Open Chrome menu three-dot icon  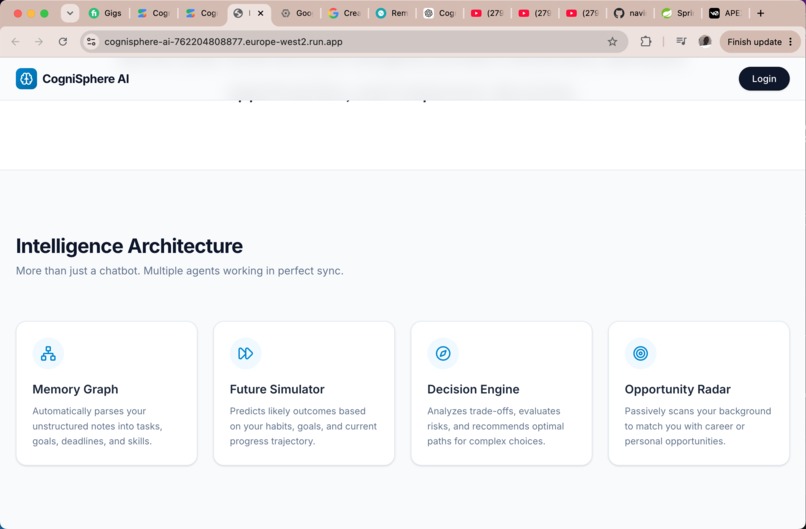point(791,42)
